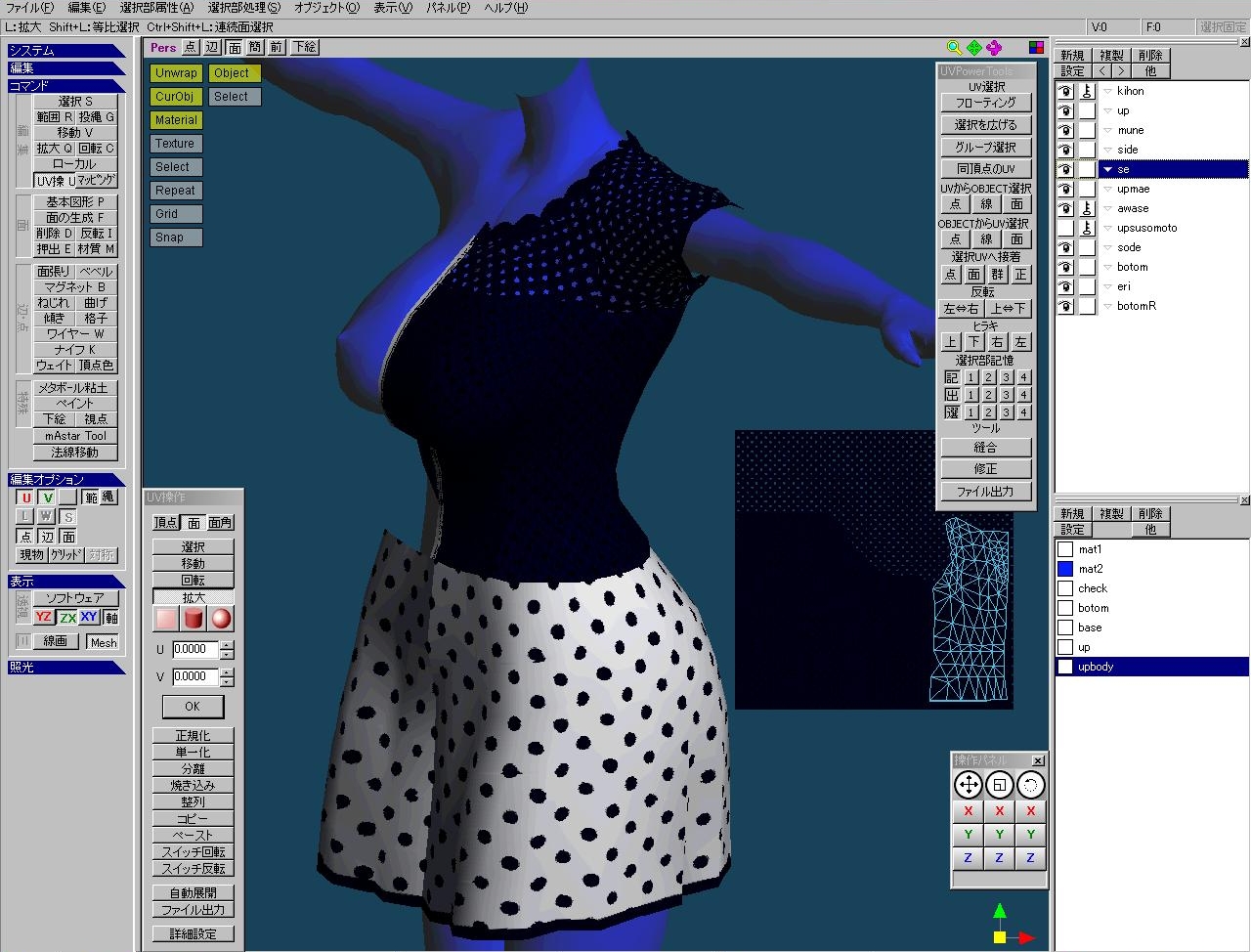Open the ファイル(F) menu
The width and height of the screenshot is (1251, 952).
tap(29, 8)
